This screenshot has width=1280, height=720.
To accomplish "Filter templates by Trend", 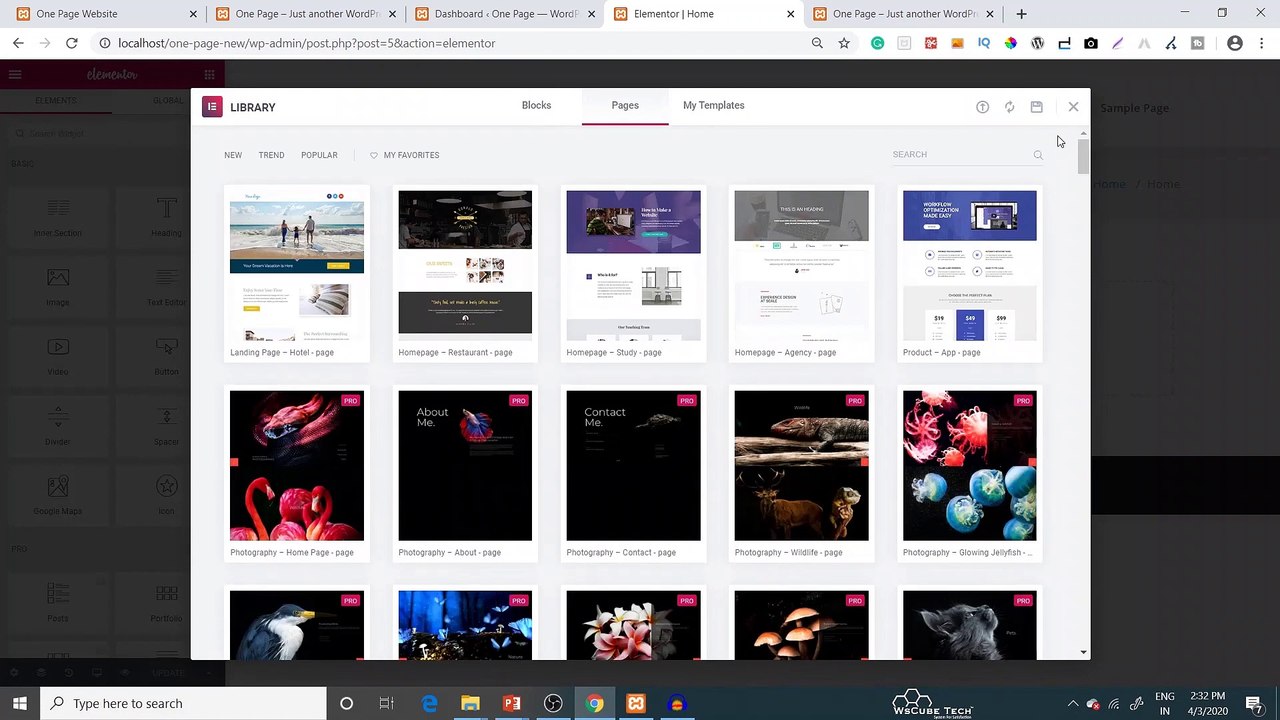I will (x=271, y=155).
